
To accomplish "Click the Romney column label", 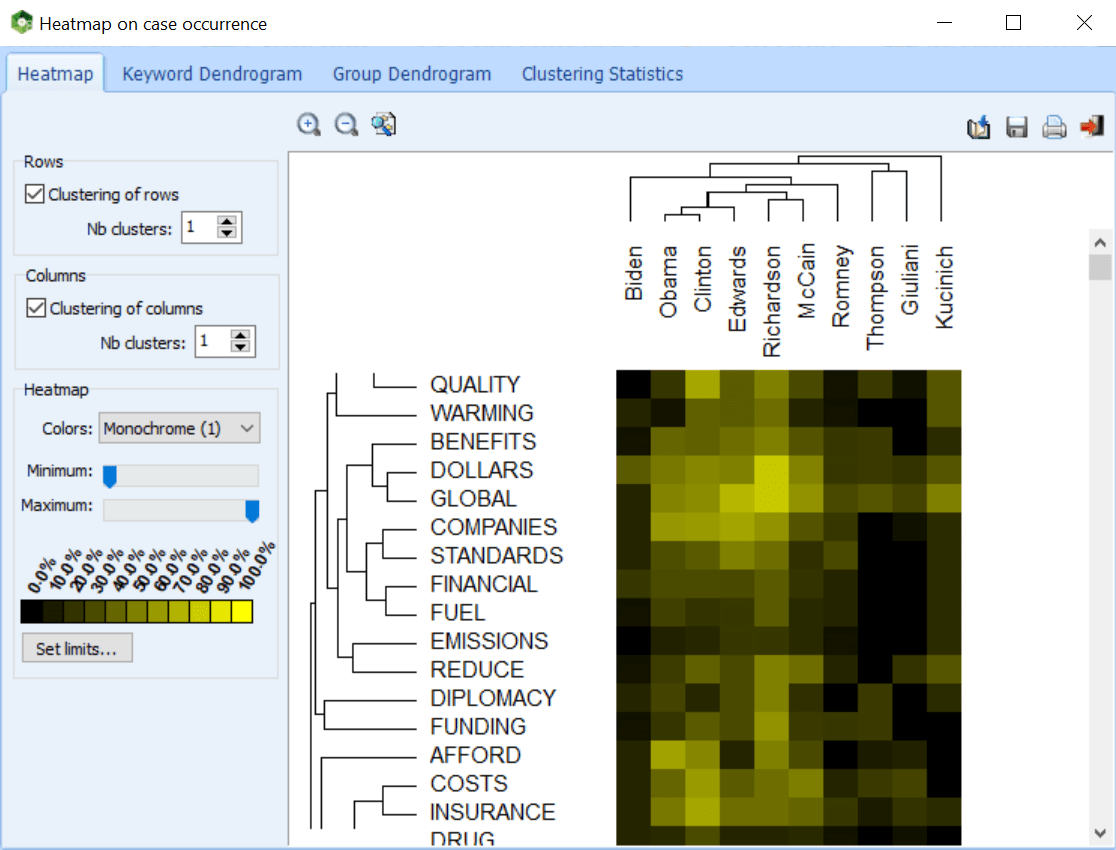I will 841,286.
